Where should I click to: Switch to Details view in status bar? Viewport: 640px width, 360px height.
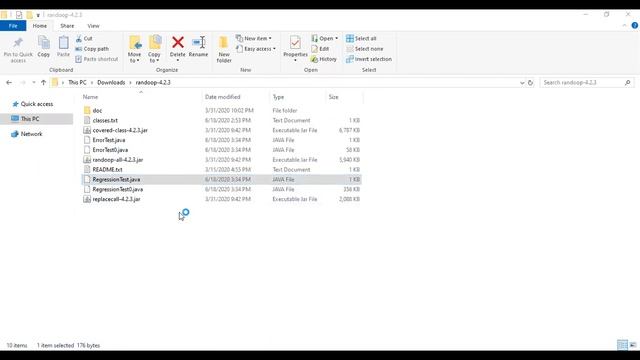tap(622, 345)
